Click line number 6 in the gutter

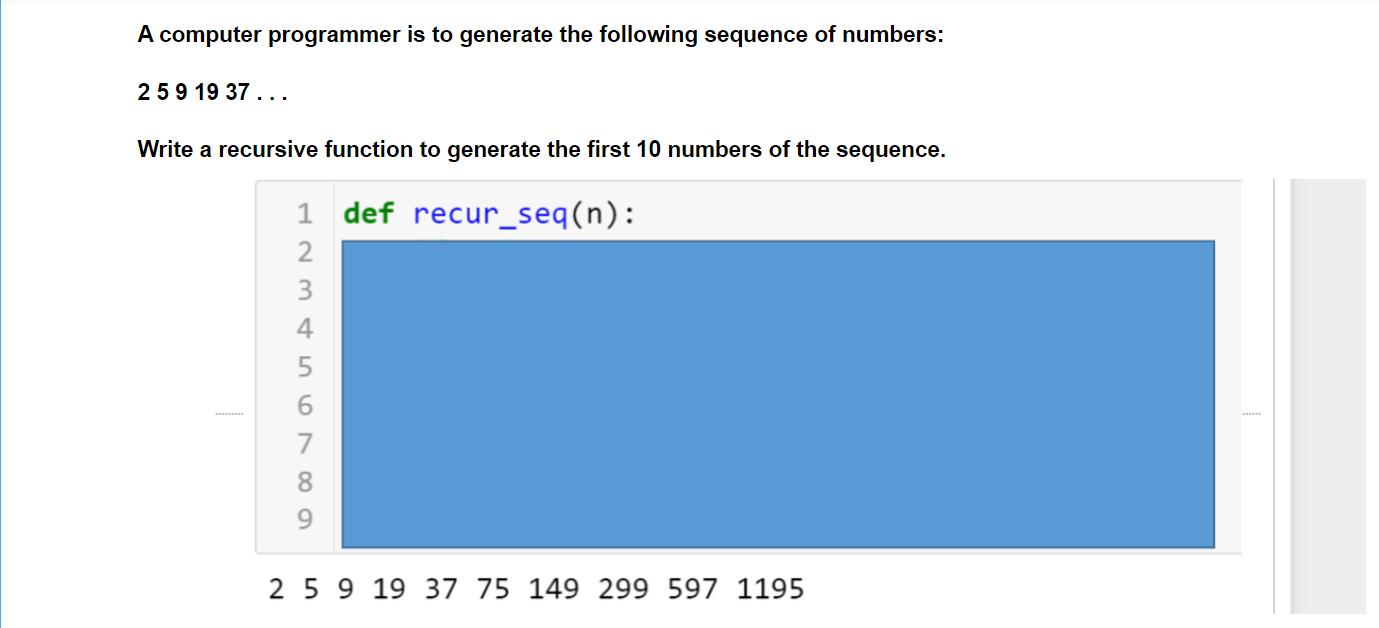pos(305,406)
